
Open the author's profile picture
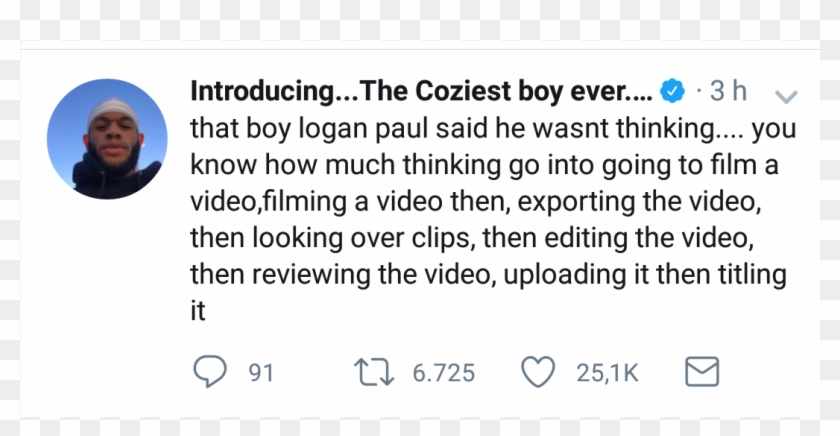(x=107, y=139)
